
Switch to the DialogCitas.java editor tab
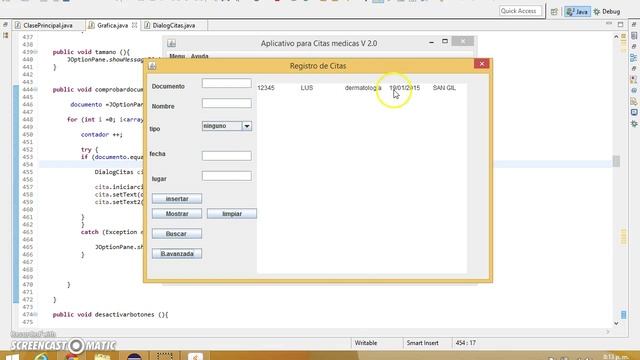coord(173,25)
